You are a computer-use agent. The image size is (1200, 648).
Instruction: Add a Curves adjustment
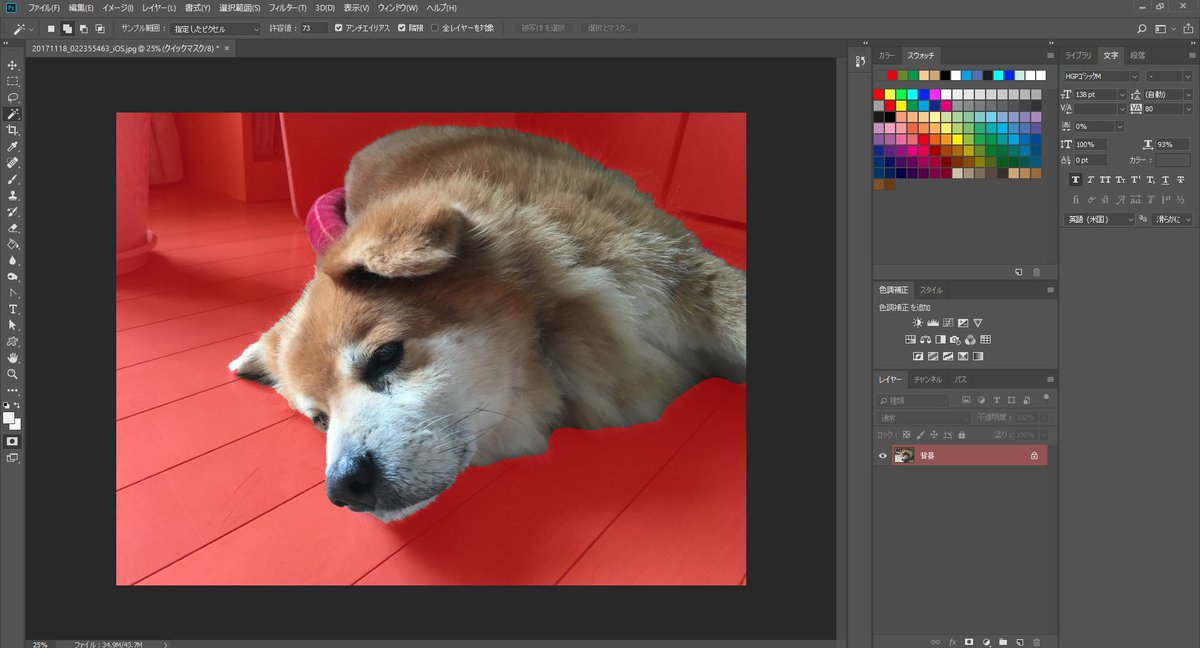(x=948, y=323)
